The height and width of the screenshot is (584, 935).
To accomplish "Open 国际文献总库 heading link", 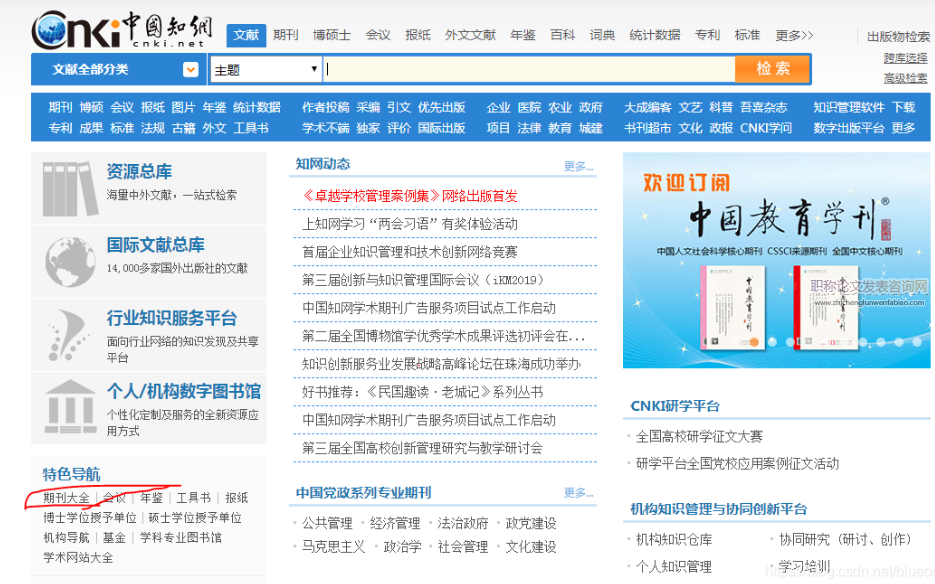I will pyautogui.click(x=156, y=245).
